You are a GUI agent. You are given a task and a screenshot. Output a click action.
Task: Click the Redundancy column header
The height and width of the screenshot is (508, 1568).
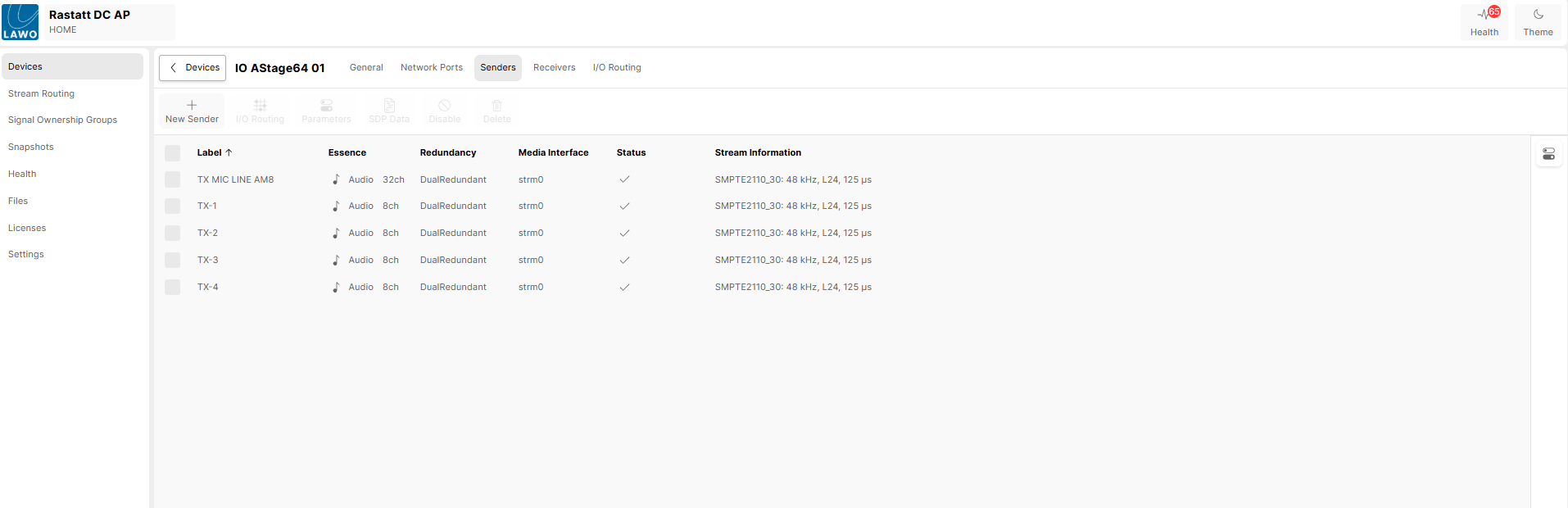[x=447, y=153]
